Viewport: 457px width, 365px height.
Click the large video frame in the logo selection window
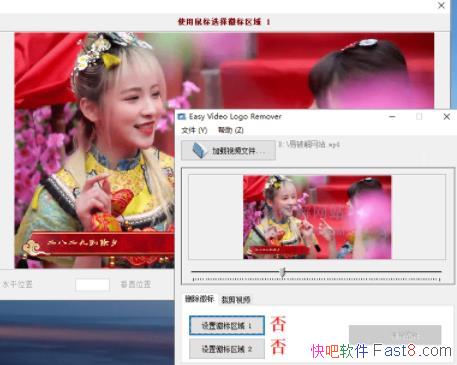224,150
